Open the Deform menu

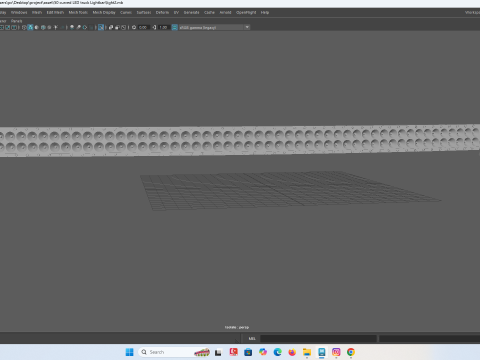coord(162,12)
